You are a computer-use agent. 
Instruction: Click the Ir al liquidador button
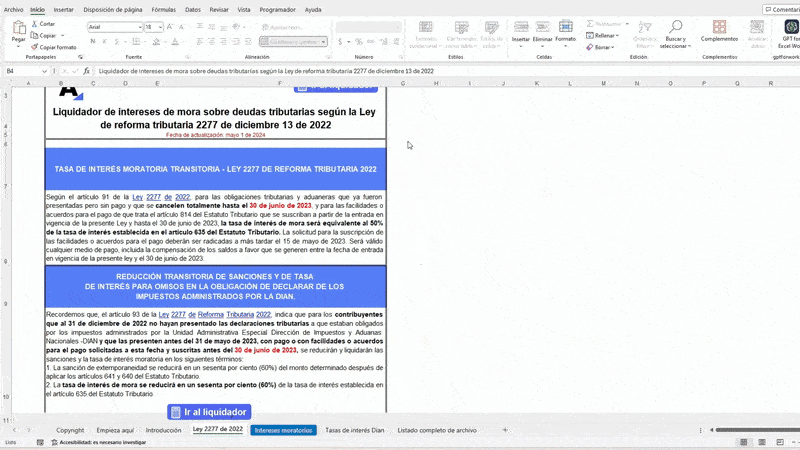[x=209, y=412]
